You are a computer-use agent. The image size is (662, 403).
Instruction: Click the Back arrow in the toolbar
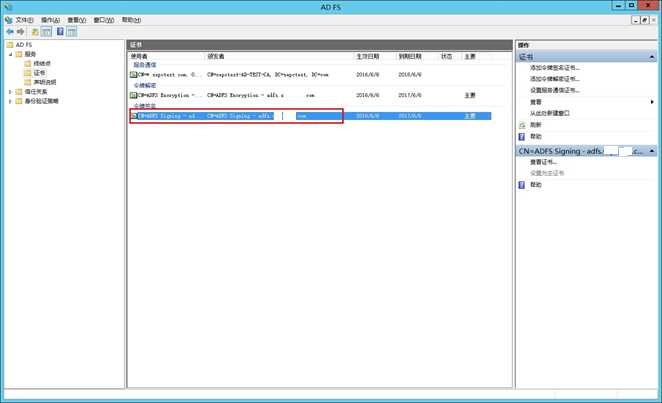pos(10,32)
